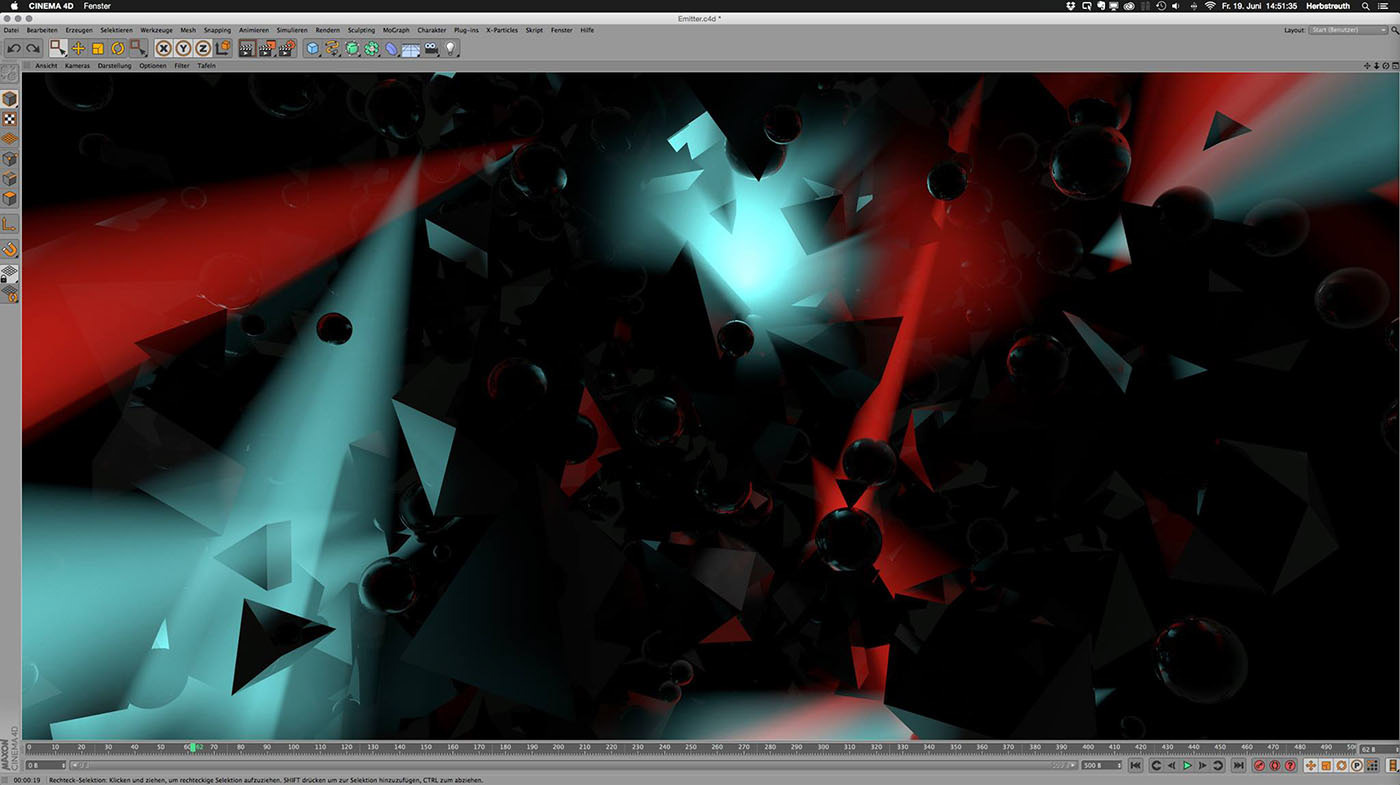Image resolution: width=1400 pixels, height=785 pixels.
Task: Activate the Scale tool in top toolbar
Action: 98,48
